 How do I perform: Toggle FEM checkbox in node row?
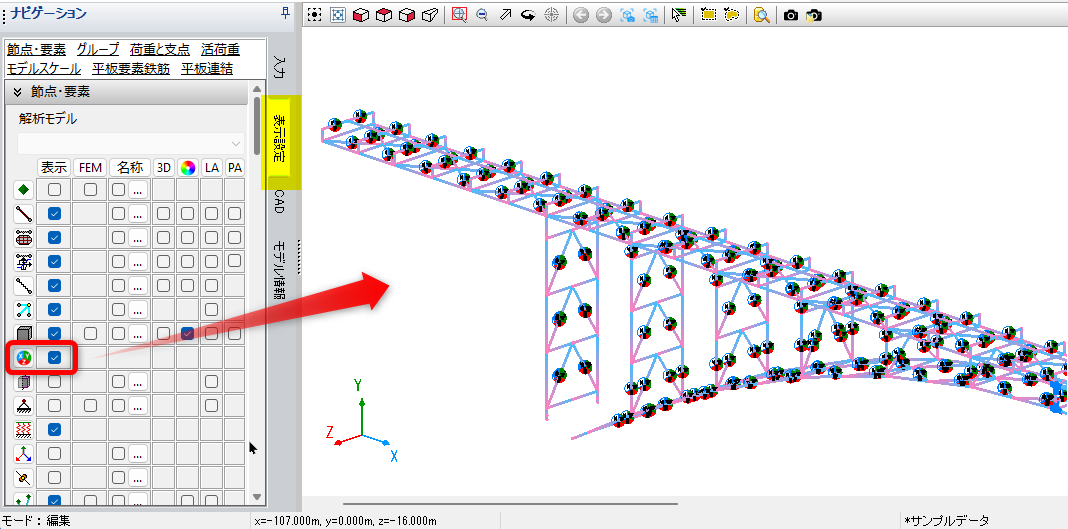(90, 189)
